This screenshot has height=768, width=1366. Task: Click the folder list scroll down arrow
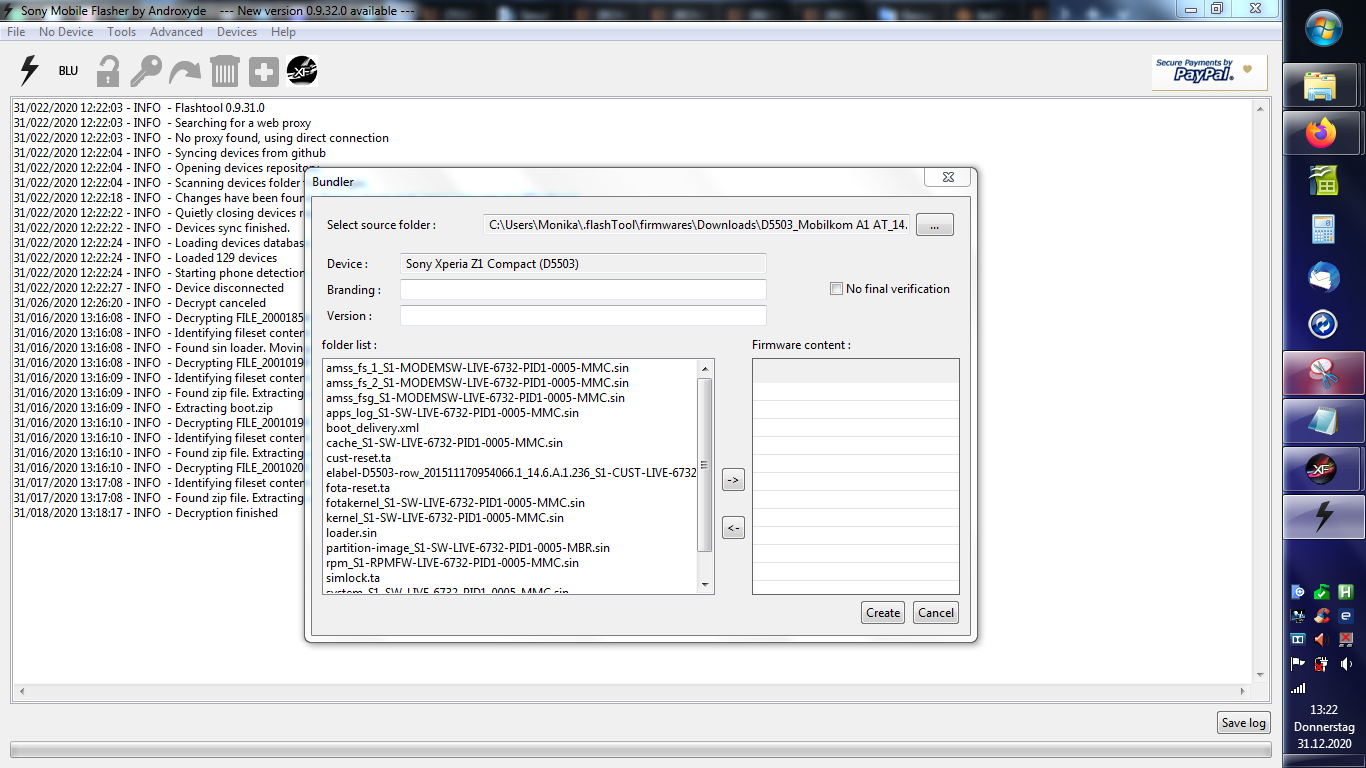(x=705, y=585)
